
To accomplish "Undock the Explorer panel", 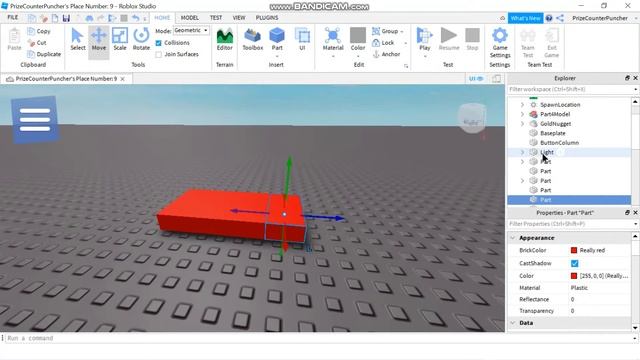I will 627,78.
